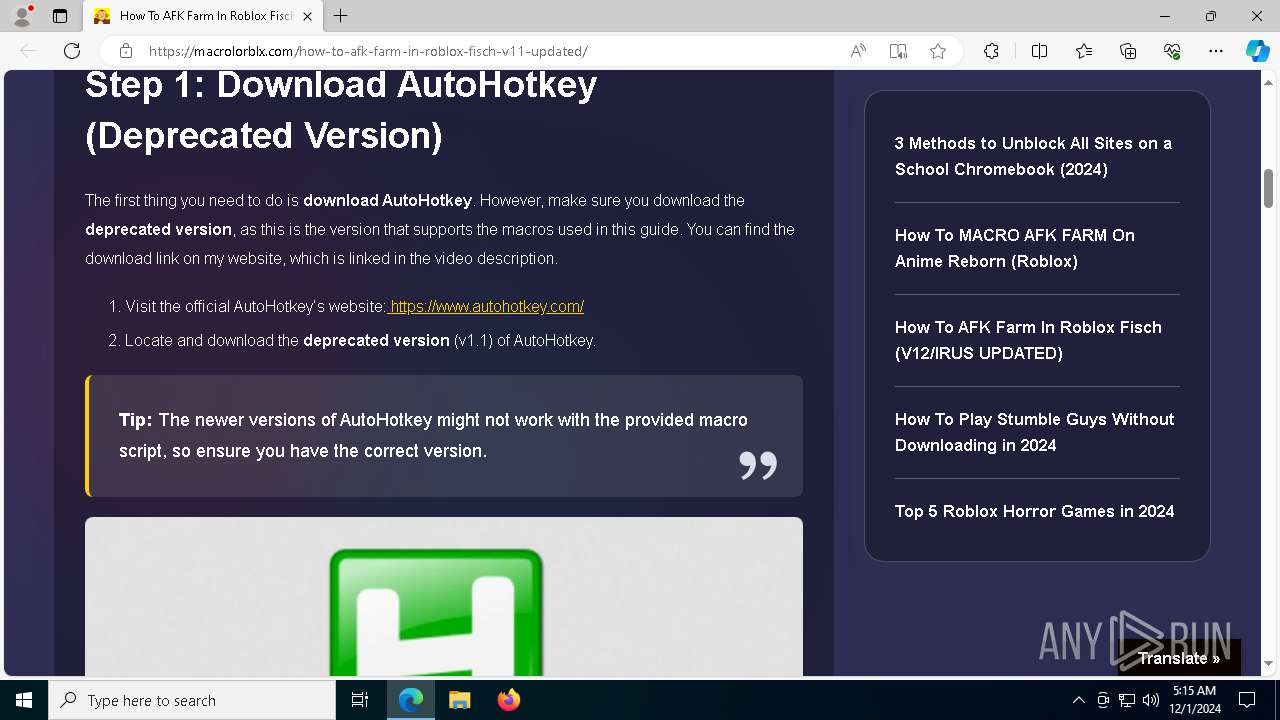
Task: Add this page to favorites star
Action: pos(938,51)
